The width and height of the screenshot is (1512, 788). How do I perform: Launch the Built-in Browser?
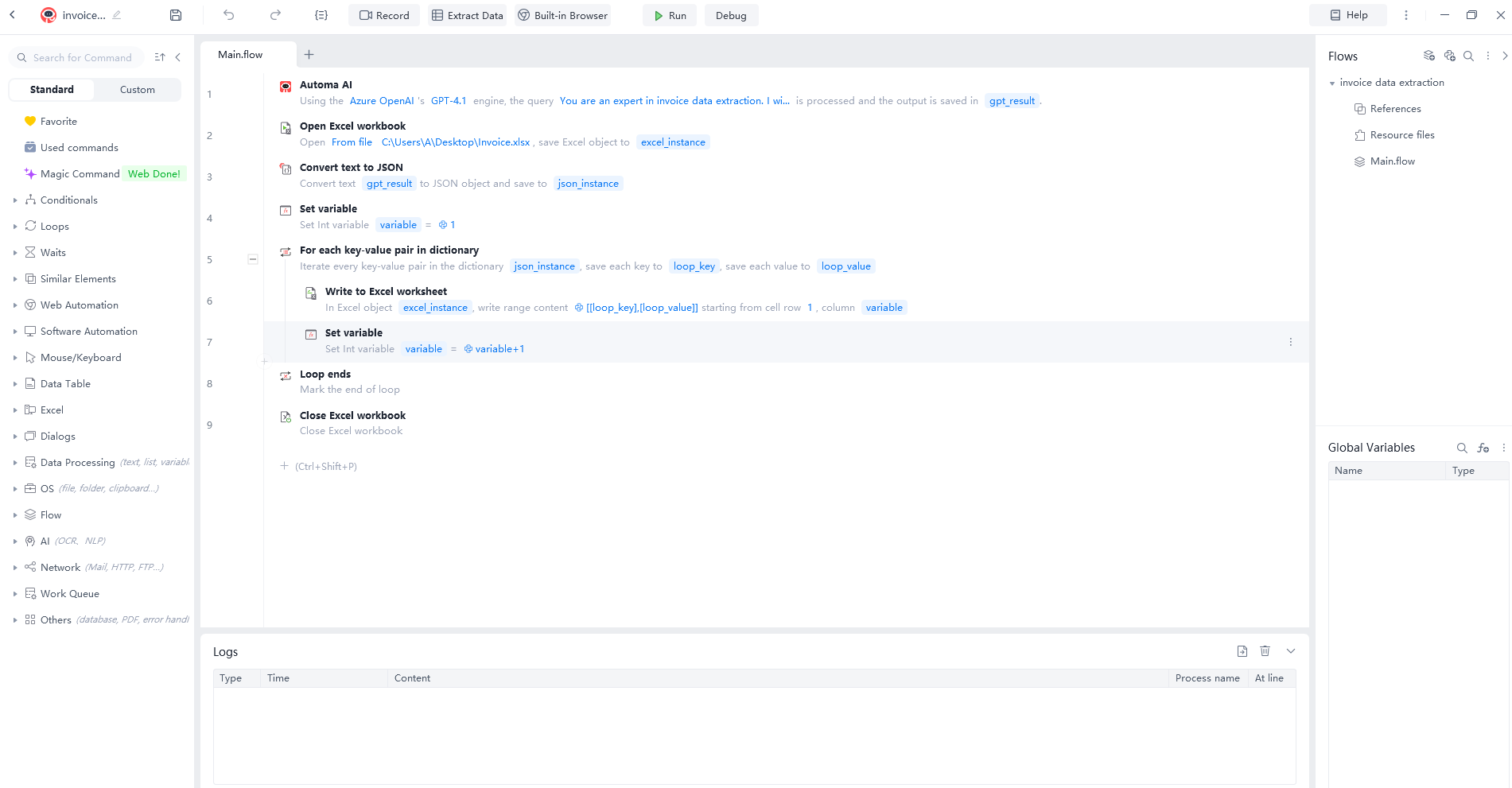(x=562, y=14)
